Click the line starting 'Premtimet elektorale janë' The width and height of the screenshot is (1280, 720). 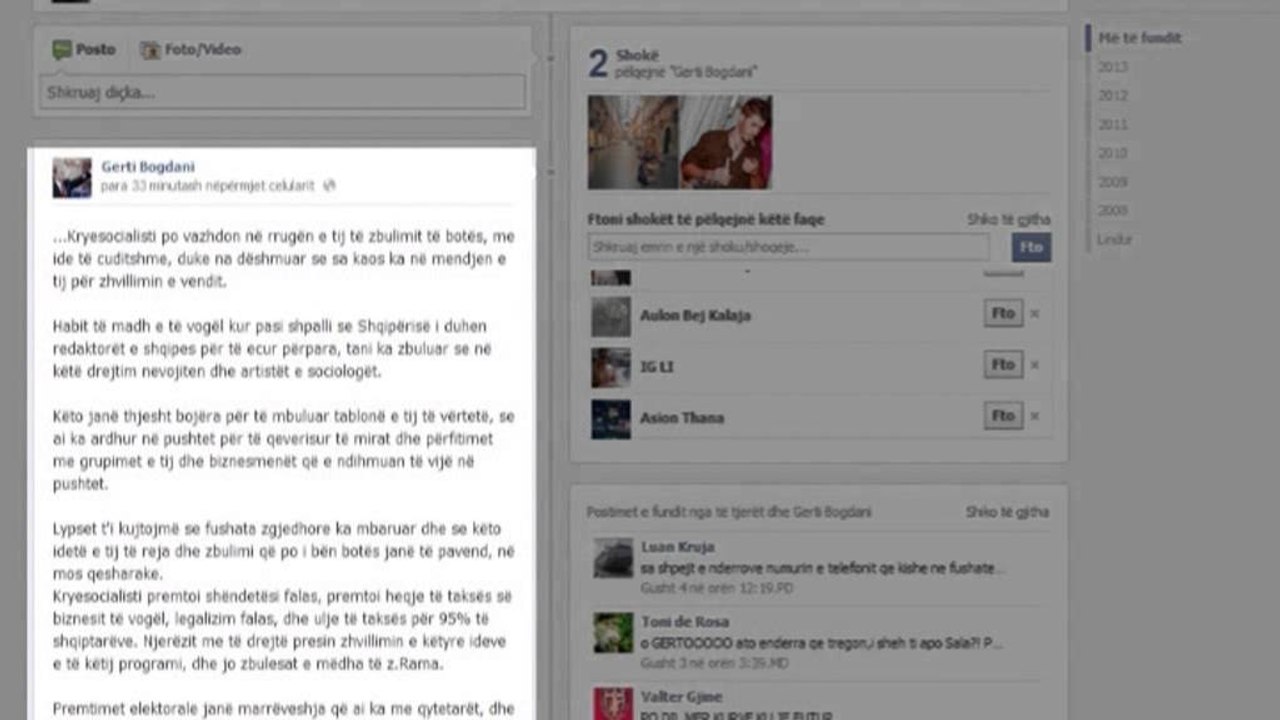(x=284, y=709)
